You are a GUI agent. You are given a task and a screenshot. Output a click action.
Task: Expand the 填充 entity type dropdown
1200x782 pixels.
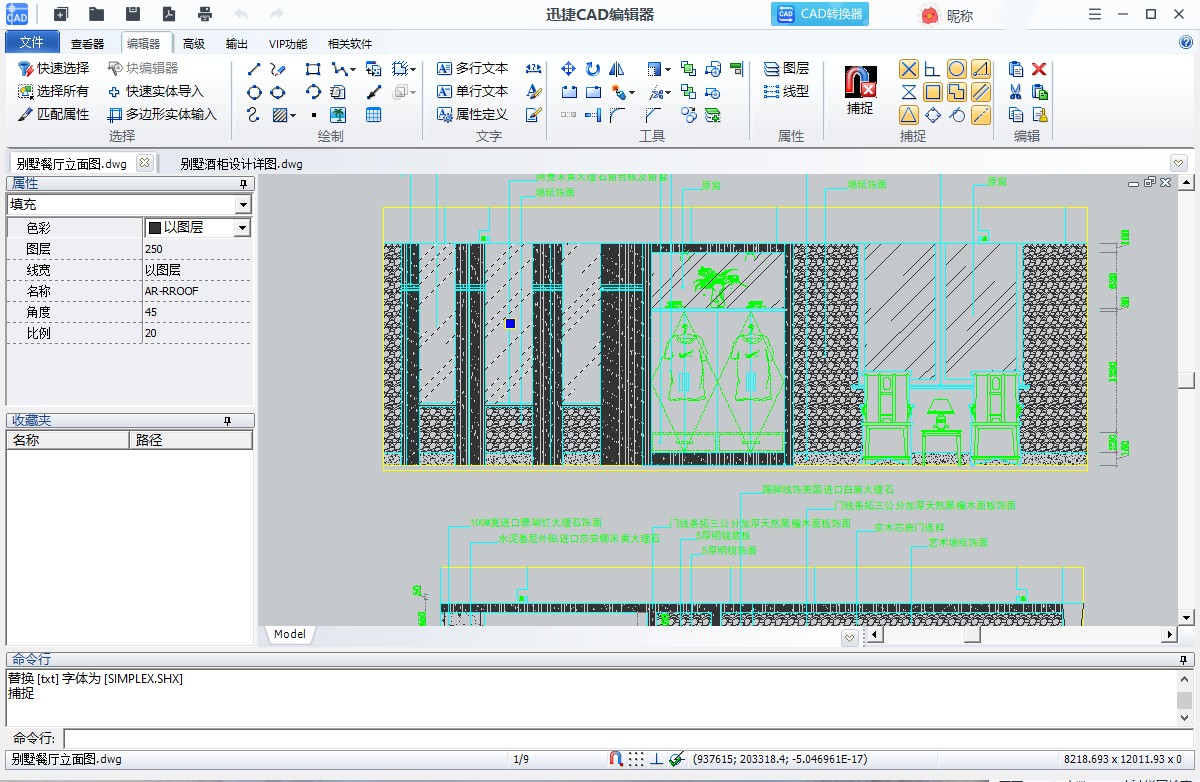242,205
